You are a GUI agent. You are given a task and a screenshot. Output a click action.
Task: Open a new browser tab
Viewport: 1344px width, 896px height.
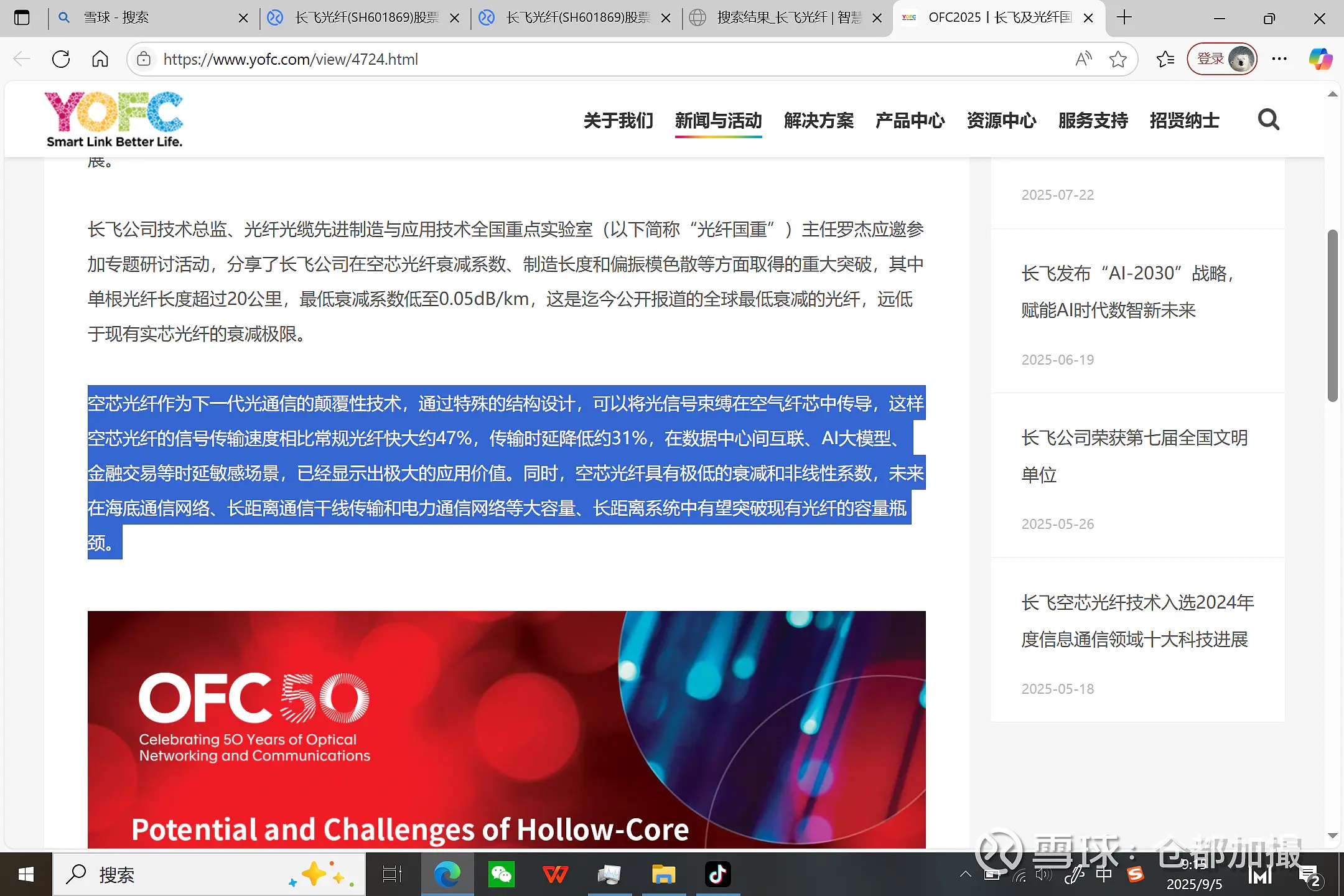[1124, 18]
